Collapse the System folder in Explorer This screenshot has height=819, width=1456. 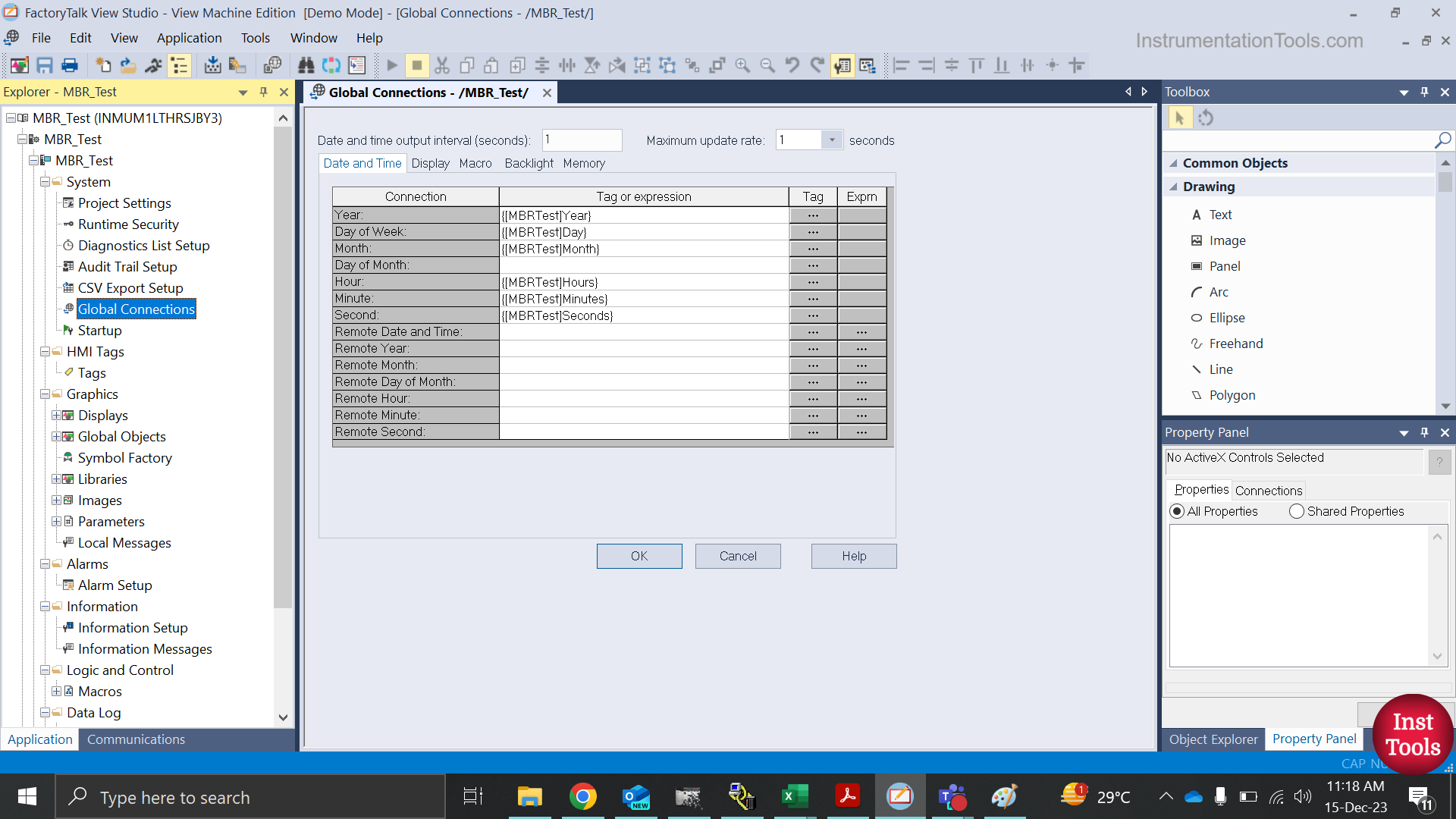(x=45, y=182)
